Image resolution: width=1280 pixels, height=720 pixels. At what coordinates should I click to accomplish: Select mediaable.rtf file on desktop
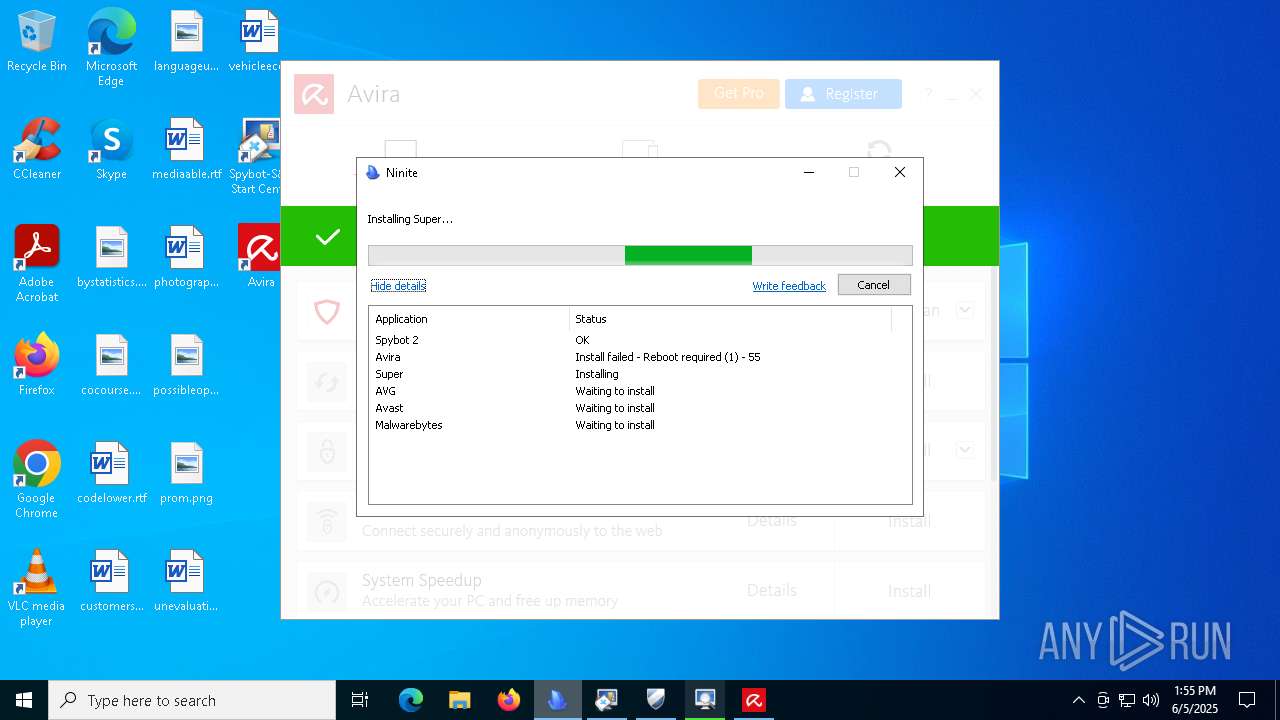186,150
